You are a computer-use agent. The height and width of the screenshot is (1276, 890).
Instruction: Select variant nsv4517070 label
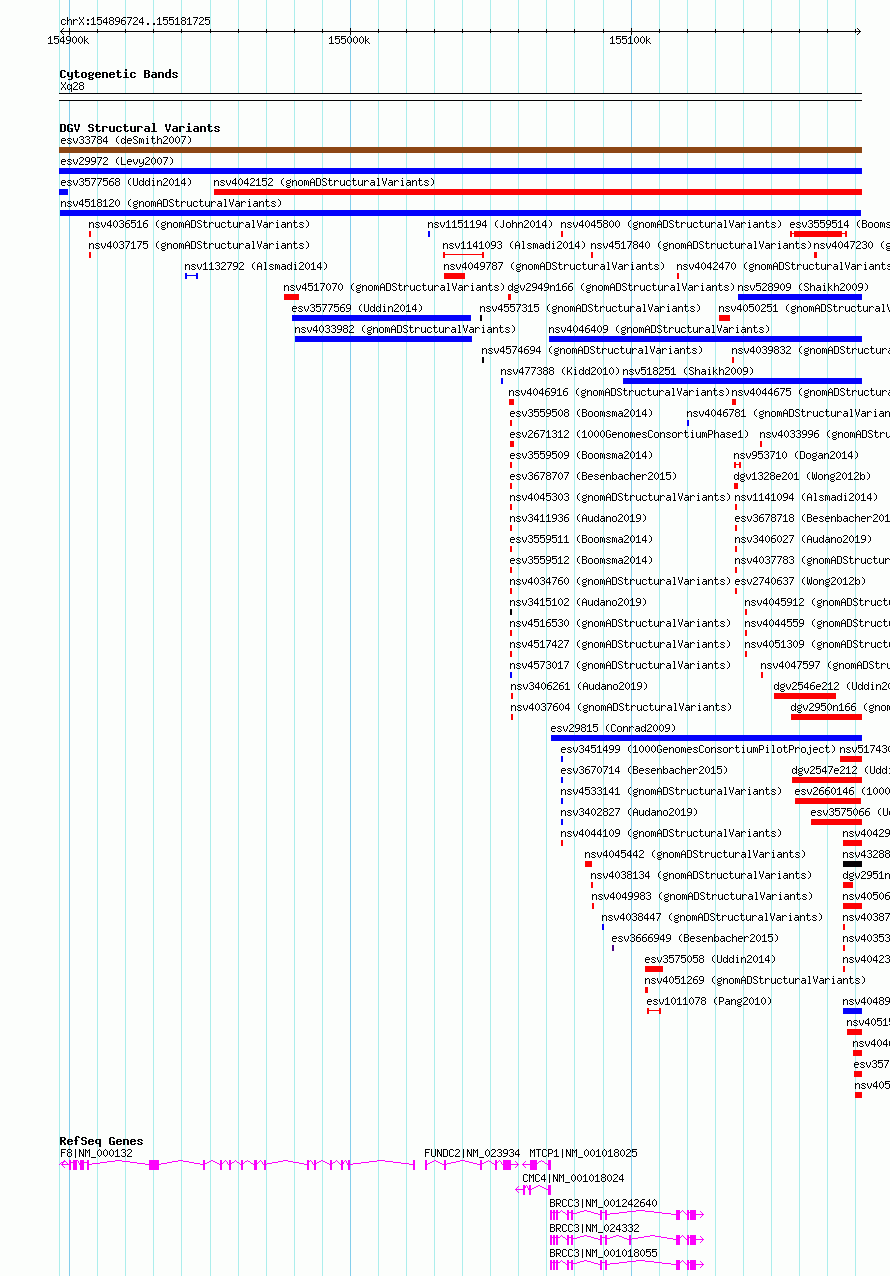point(394,288)
